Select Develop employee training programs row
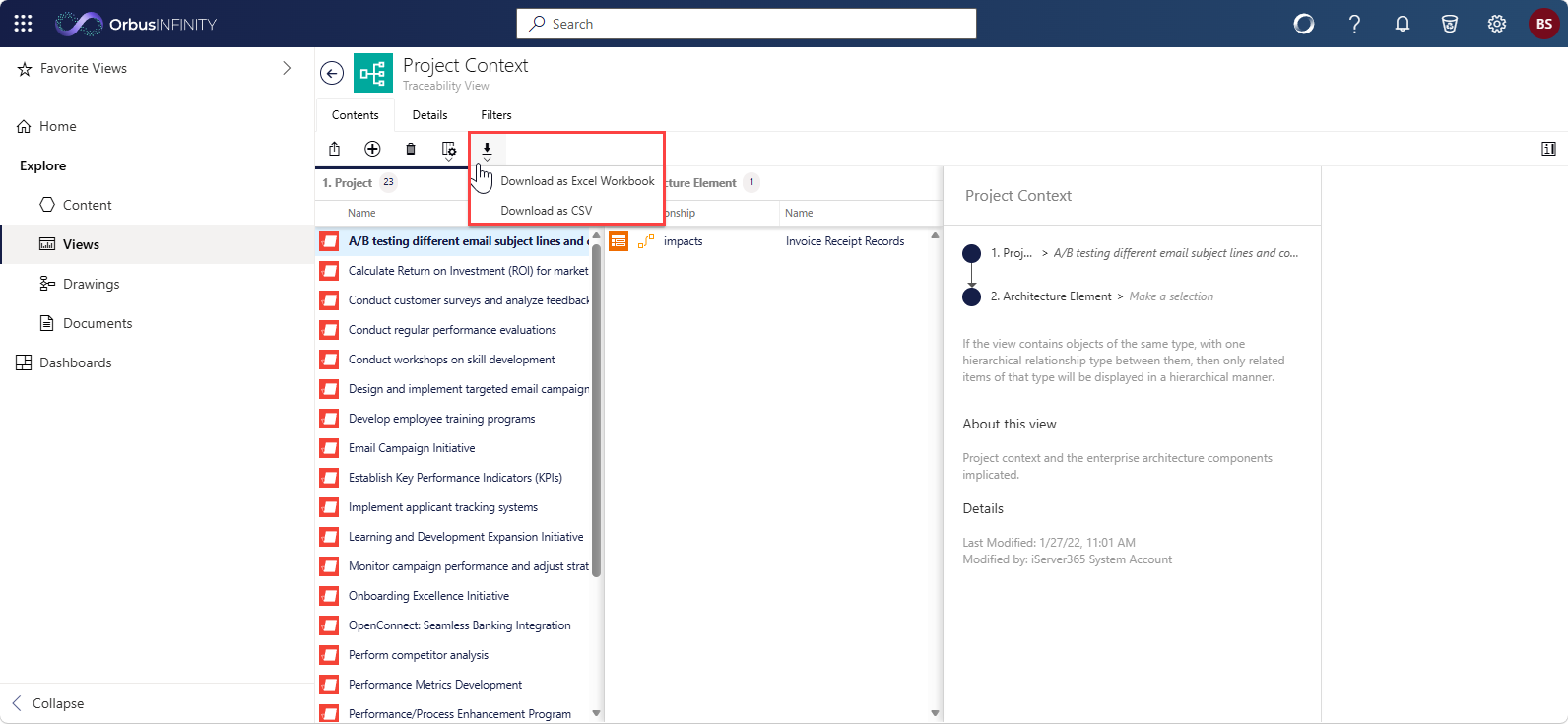 453,419
